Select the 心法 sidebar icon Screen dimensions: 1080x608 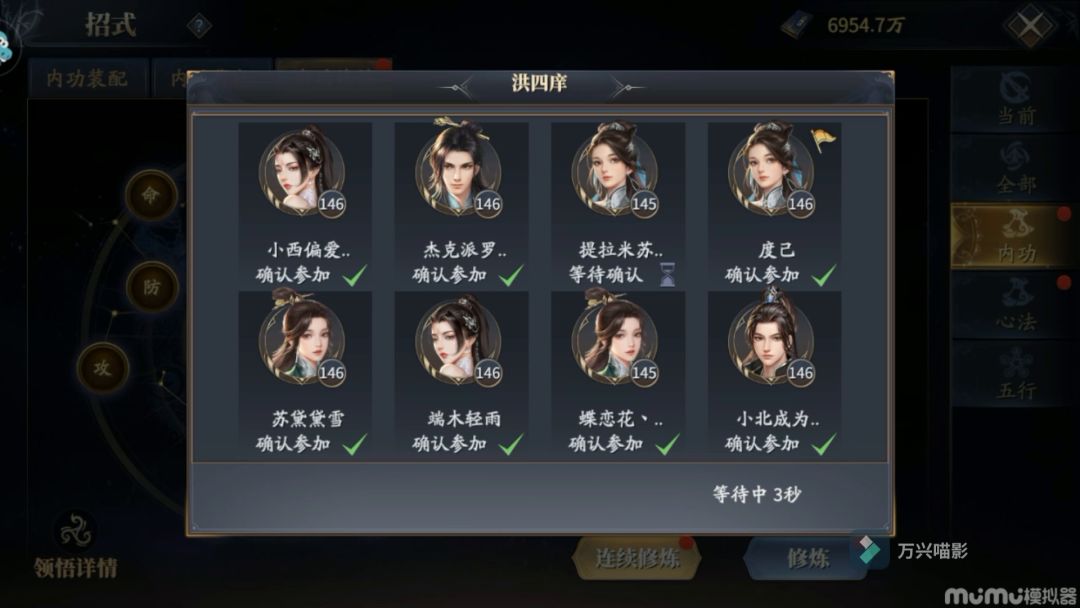[1016, 305]
